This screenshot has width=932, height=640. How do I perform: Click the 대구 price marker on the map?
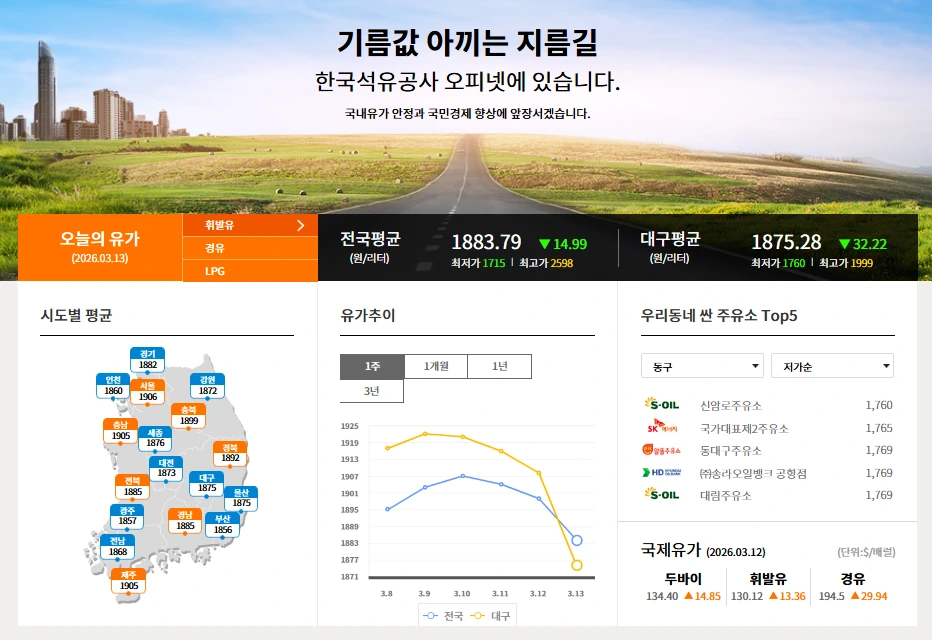[x=206, y=484]
